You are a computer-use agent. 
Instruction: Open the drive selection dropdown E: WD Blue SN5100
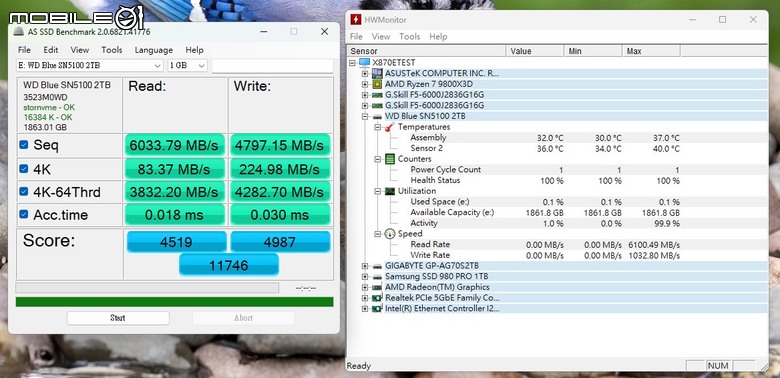(x=90, y=66)
